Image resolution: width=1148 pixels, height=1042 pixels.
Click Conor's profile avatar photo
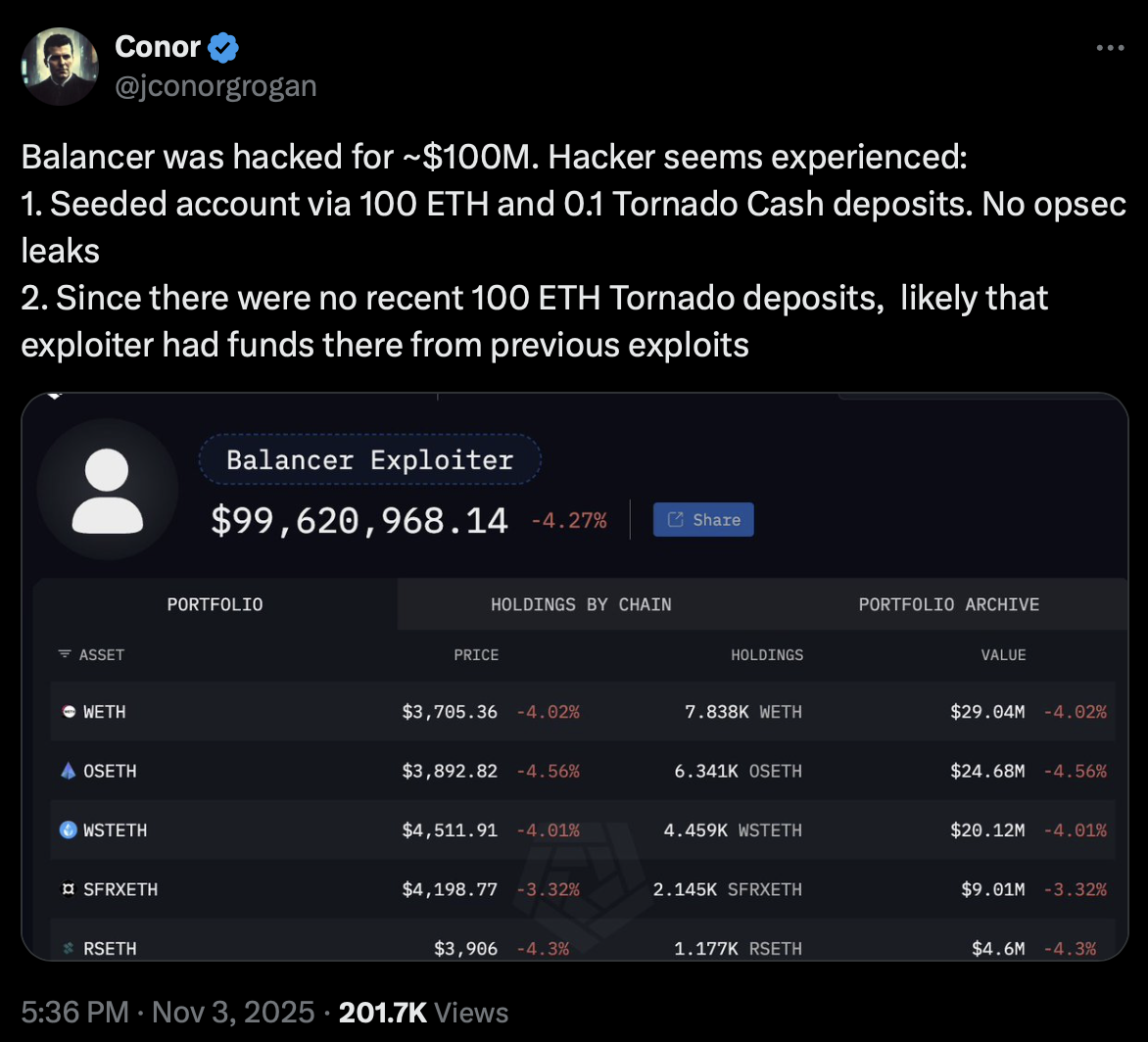(x=60, y=66)
